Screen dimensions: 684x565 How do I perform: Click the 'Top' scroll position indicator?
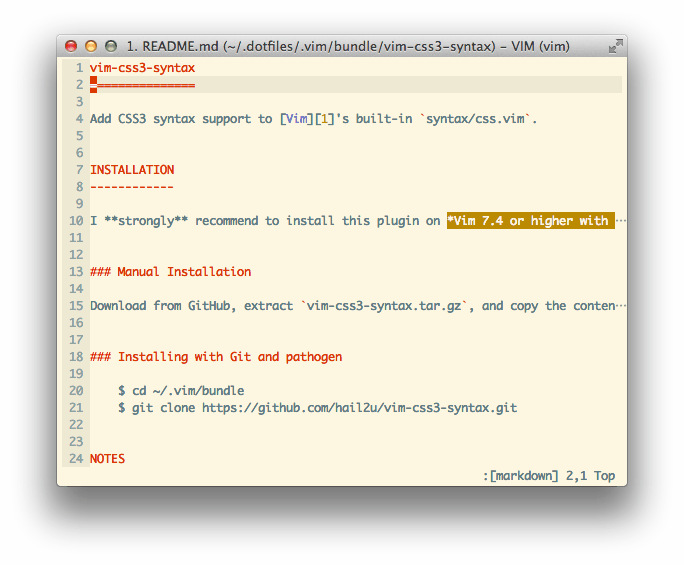(604, 476)
